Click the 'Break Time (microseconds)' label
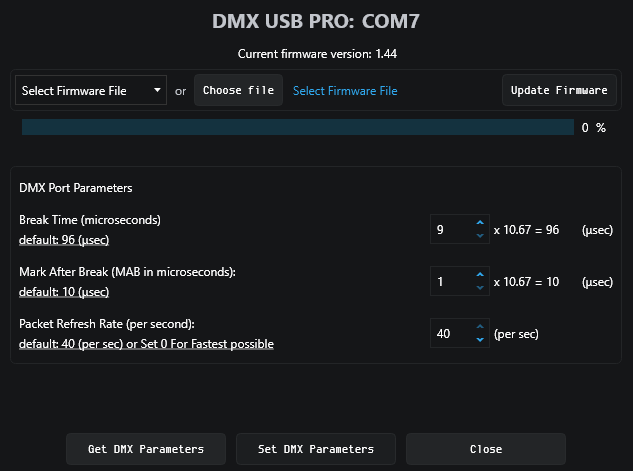Screen dimensions: 633x471 click(x=90, y=220)
